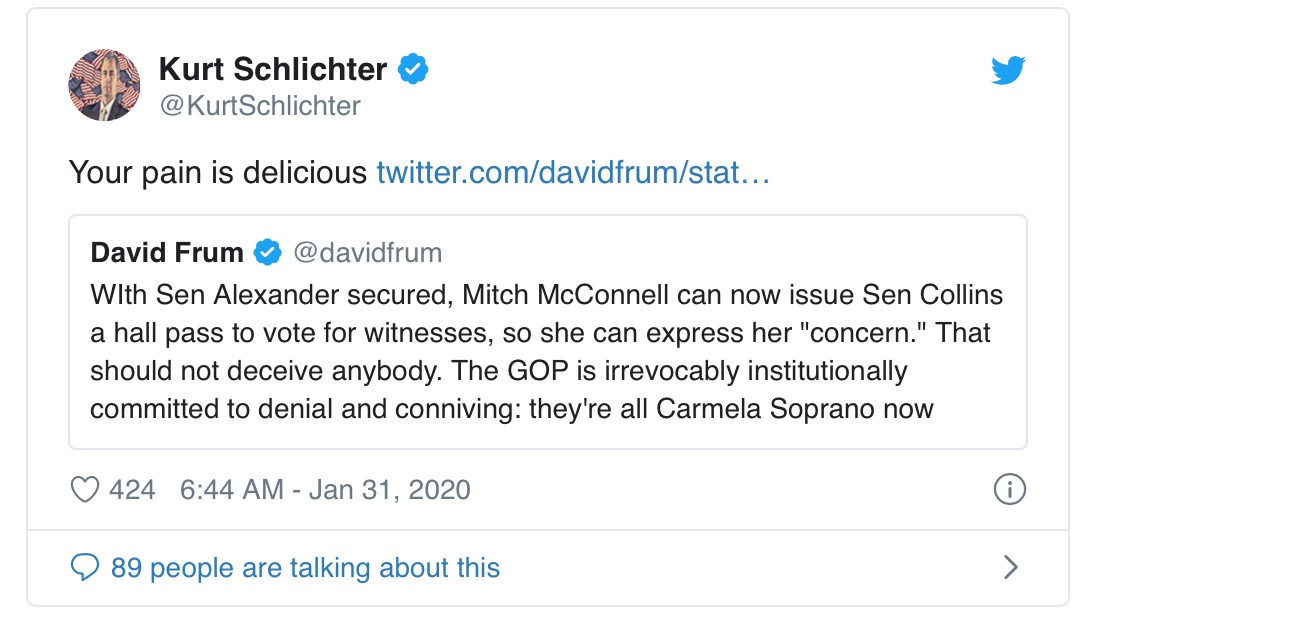Image resolution: width=1299 pixels, height=617 pixels.
Task: Click the 'Your pain is delicious' text
Action: pyautogui.click(x=218, y=173)
